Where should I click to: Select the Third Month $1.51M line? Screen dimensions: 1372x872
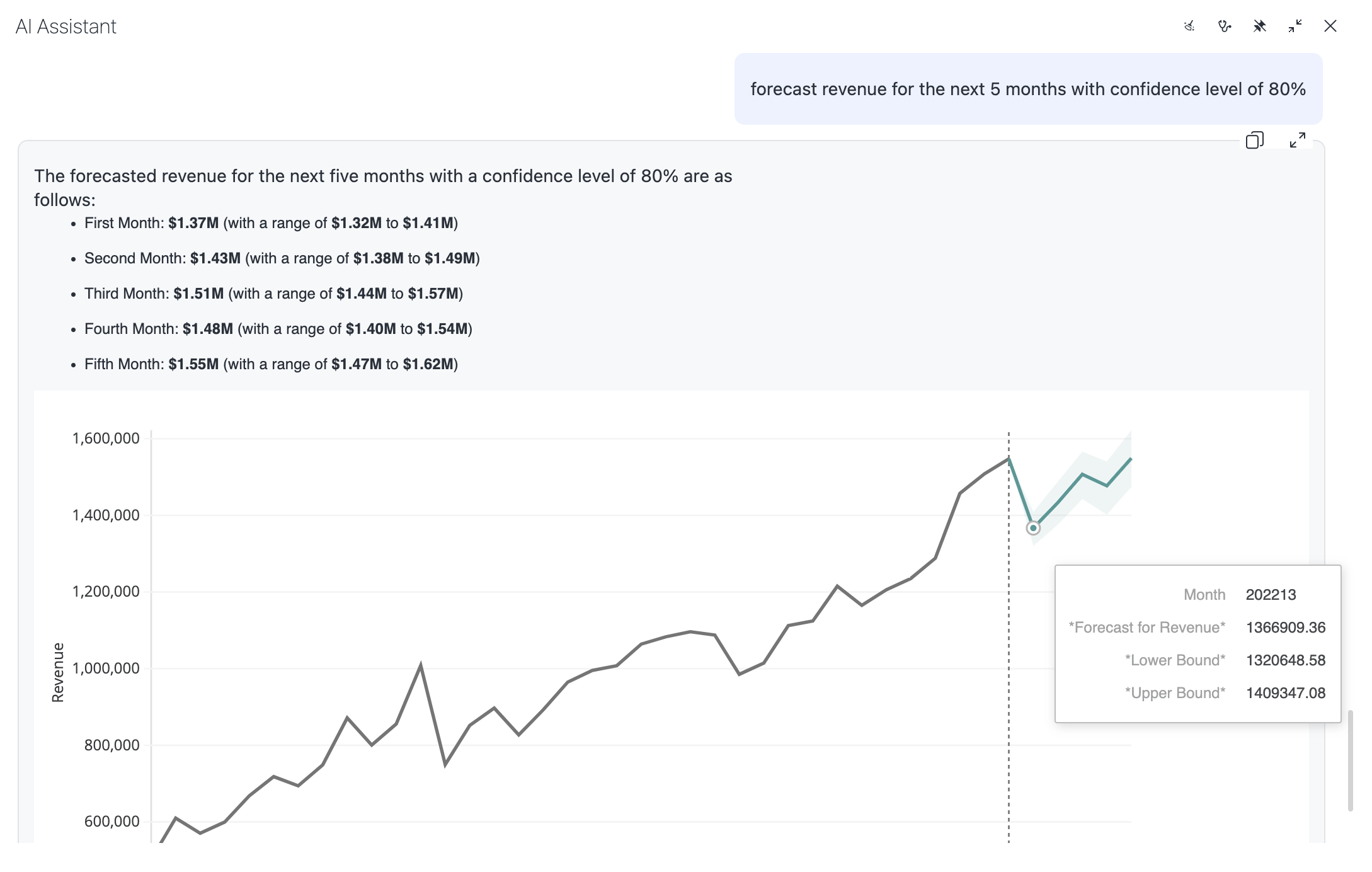pos(273,294)
